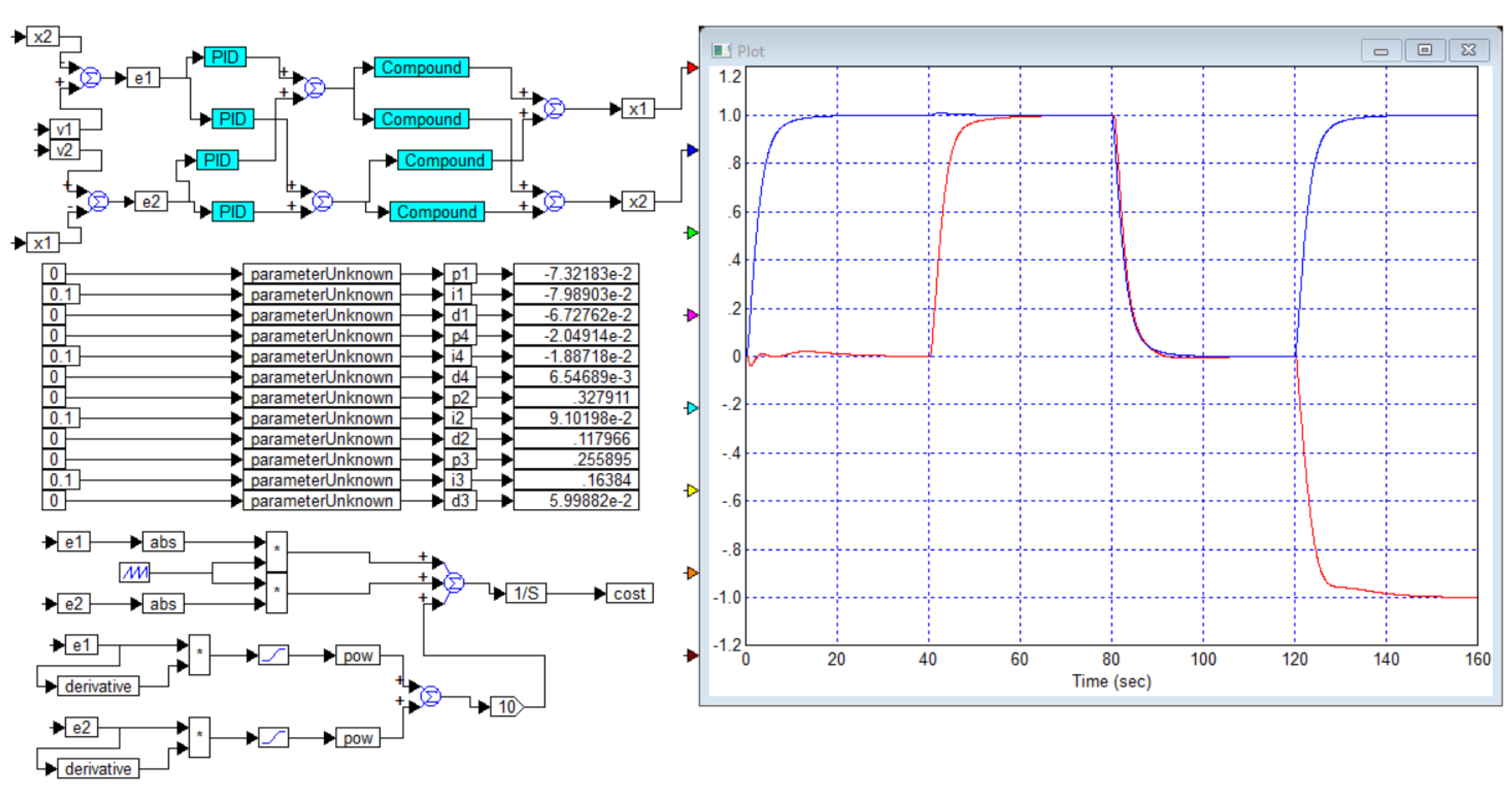This screenshot has width=1512, height=797.
Task: Select the p1 value display showing -7.32183e-2
Action: pyautogui.click(x=576, y=274)
